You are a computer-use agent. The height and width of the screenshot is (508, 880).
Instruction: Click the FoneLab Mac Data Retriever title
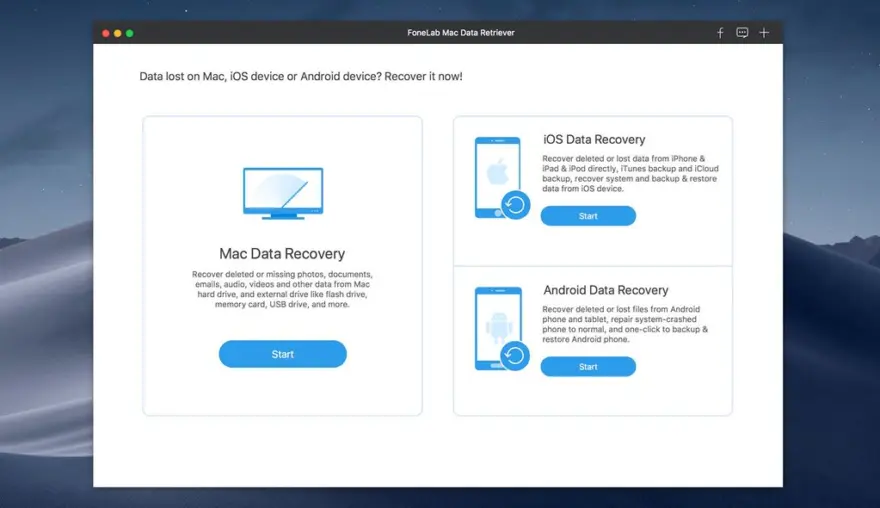click(461, 33)
